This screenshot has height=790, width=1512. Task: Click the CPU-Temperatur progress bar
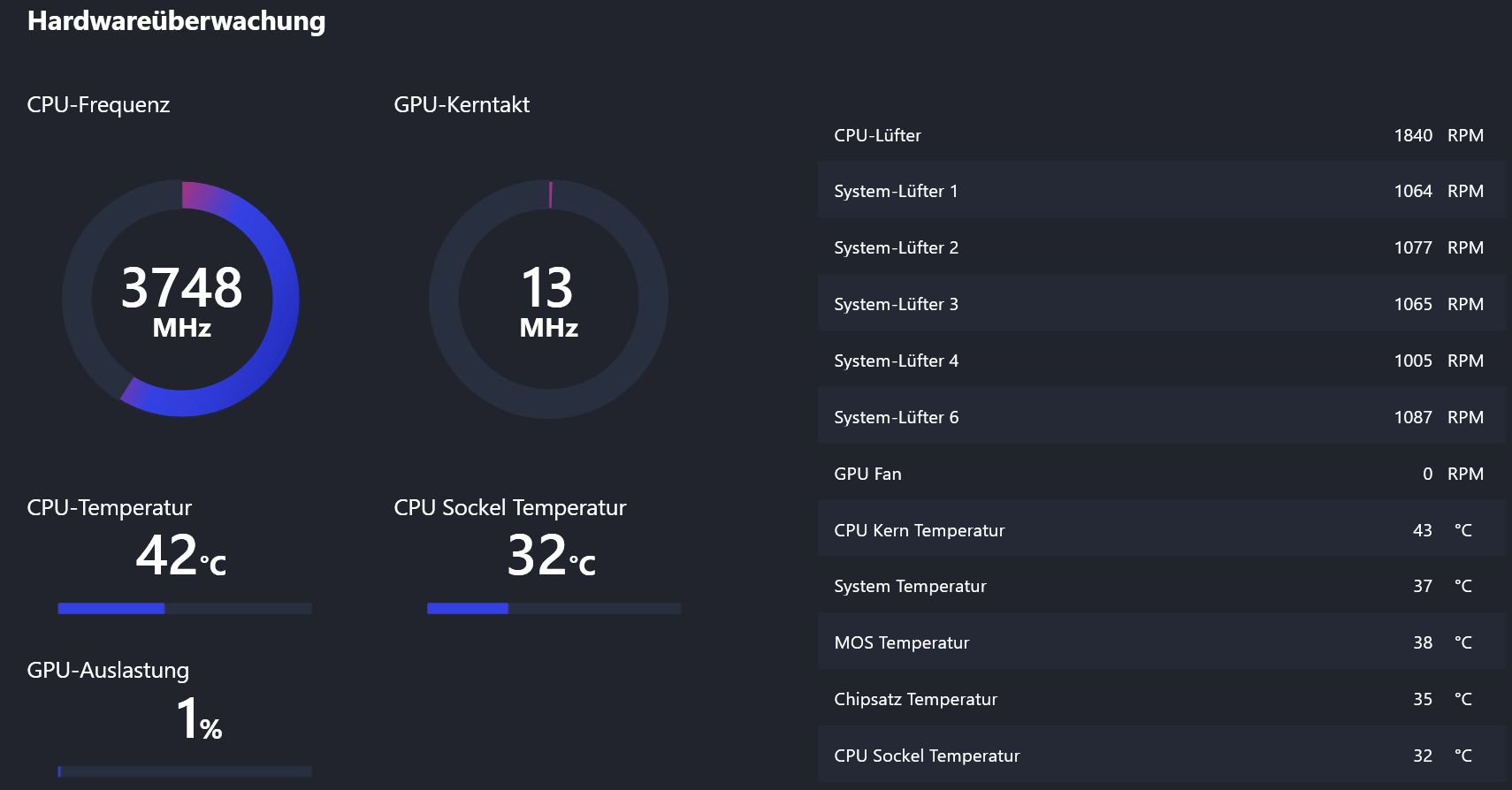185,608
